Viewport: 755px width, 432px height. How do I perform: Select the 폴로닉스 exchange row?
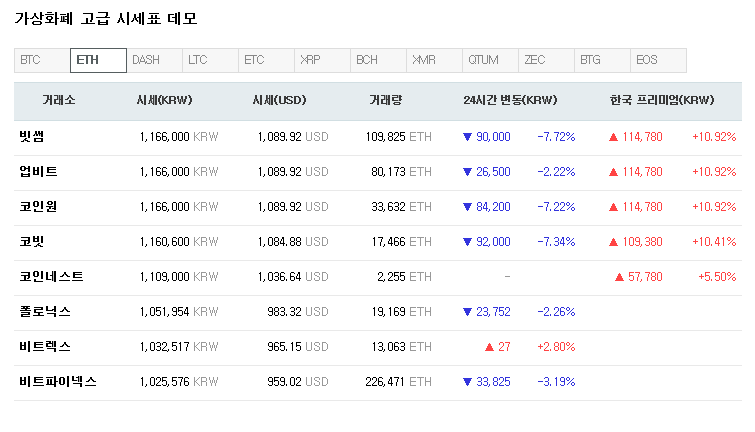45,312
